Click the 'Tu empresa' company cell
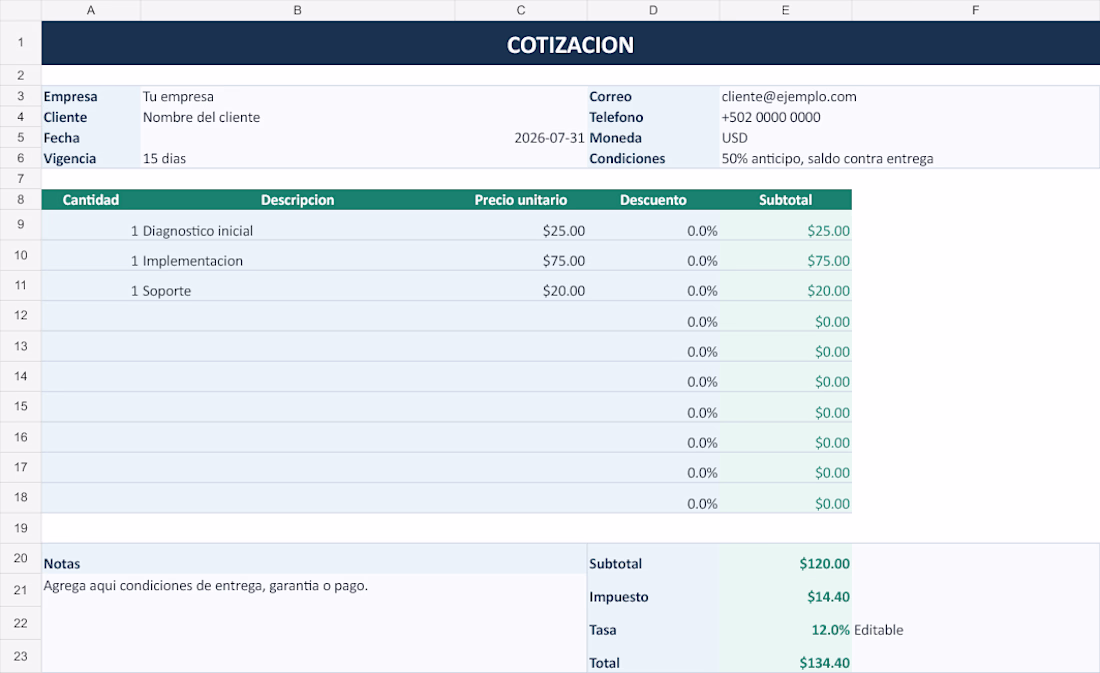Viewport: 1100px width, 673px height. [297, 96]
